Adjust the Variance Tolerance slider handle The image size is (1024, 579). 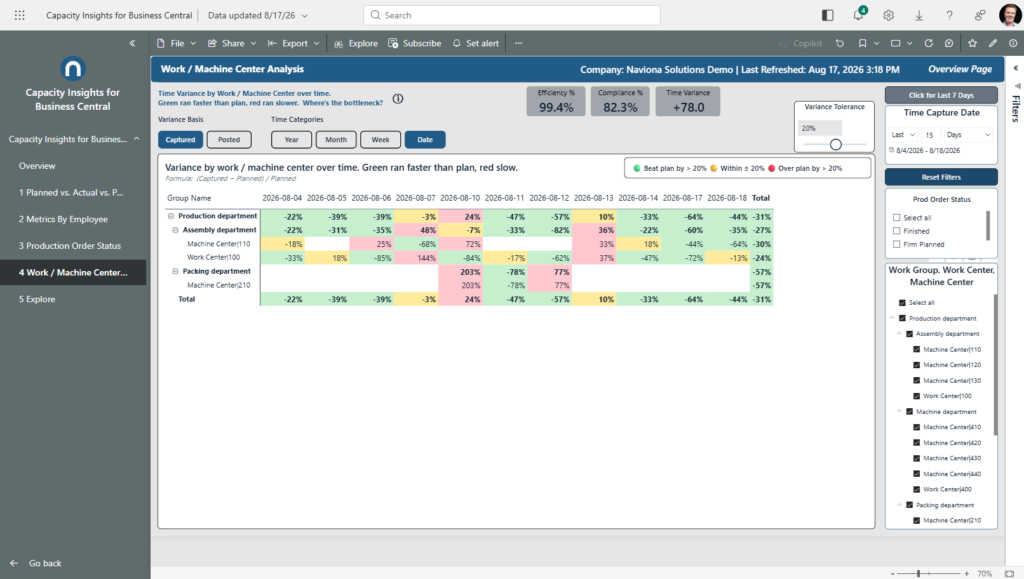[835, 144]
